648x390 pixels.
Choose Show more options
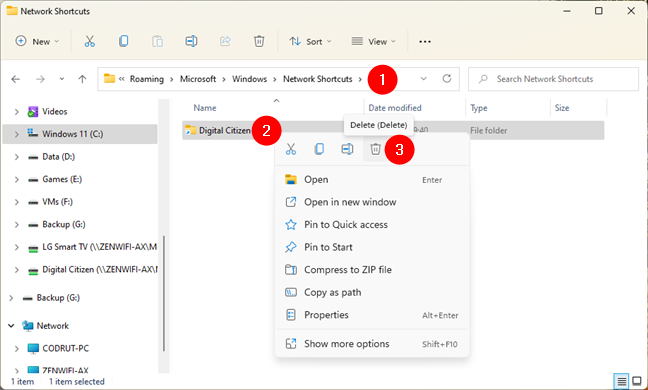(372, 344)
